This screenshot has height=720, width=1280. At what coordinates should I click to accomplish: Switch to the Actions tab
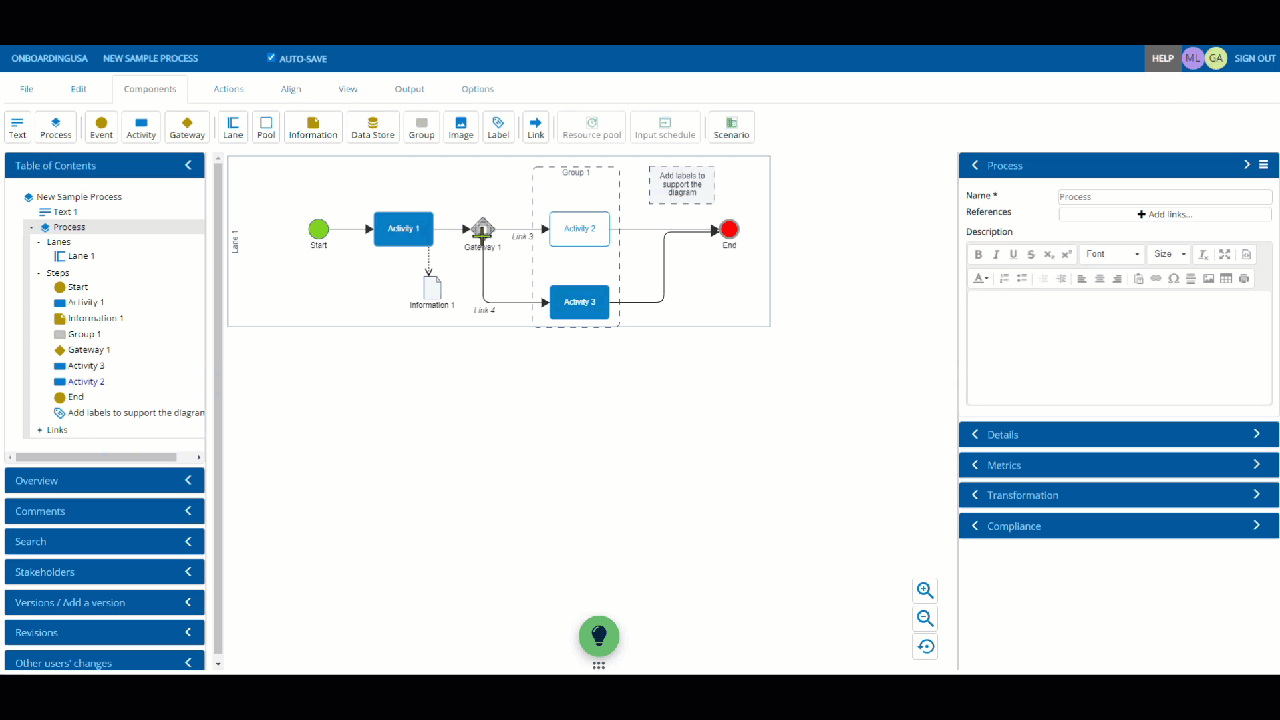pyautogui.click(x=228, y=89)
